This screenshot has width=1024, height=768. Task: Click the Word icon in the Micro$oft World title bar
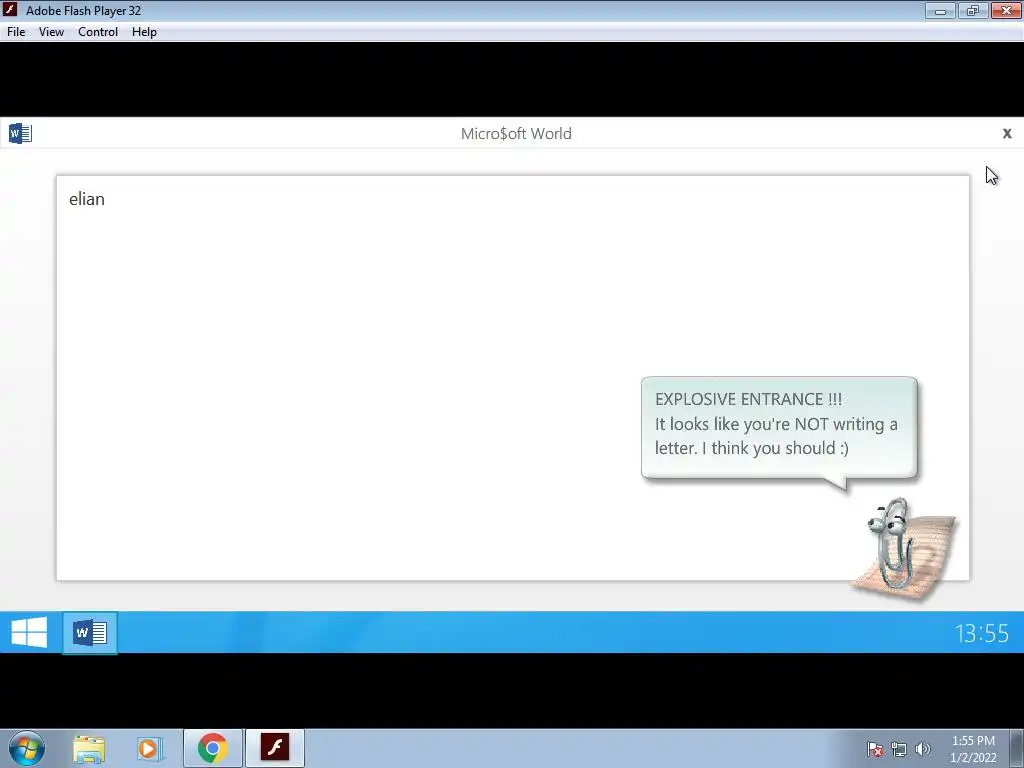20,133
